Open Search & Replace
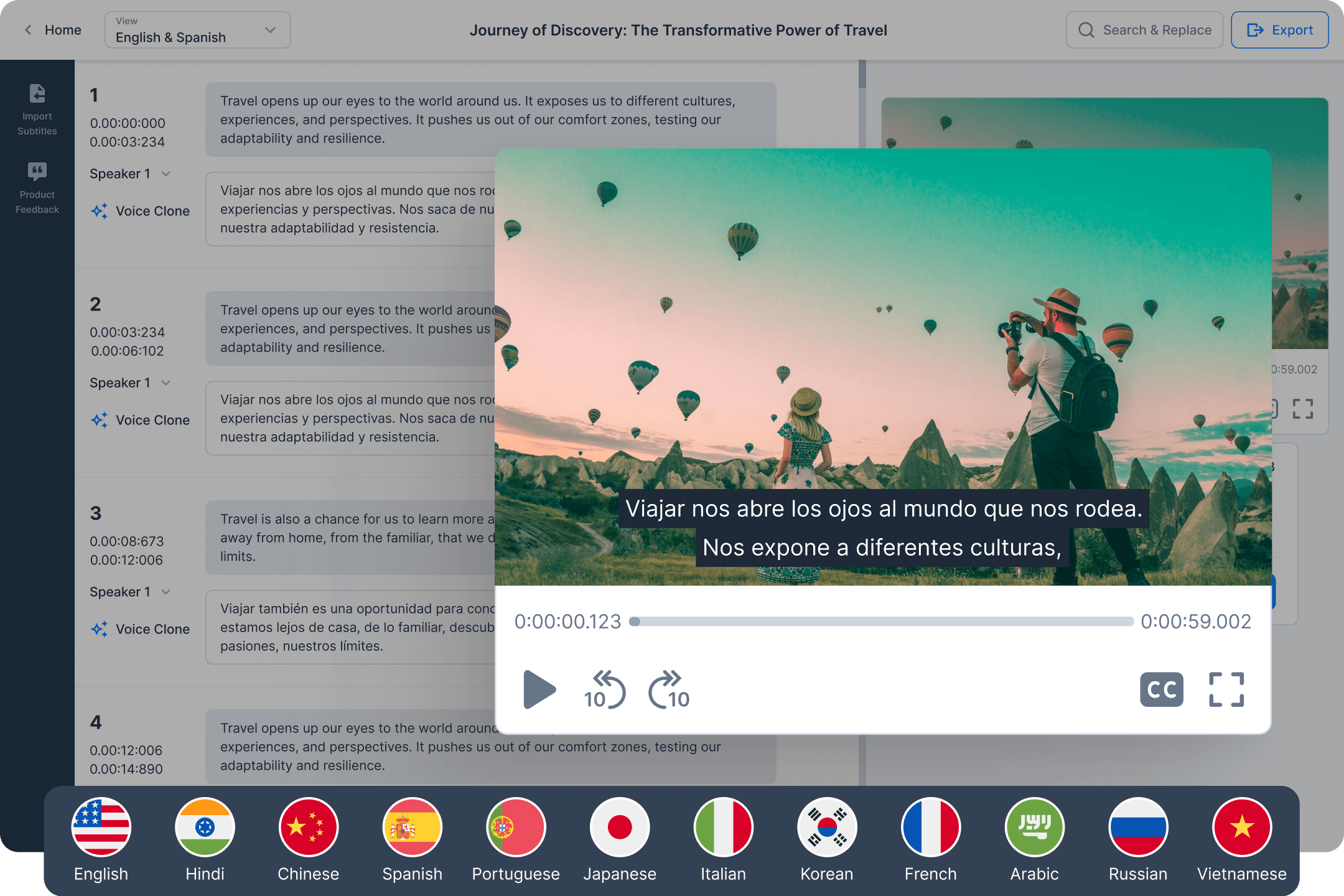This screenshot has height=896, width=1344. coord(1144,29)
